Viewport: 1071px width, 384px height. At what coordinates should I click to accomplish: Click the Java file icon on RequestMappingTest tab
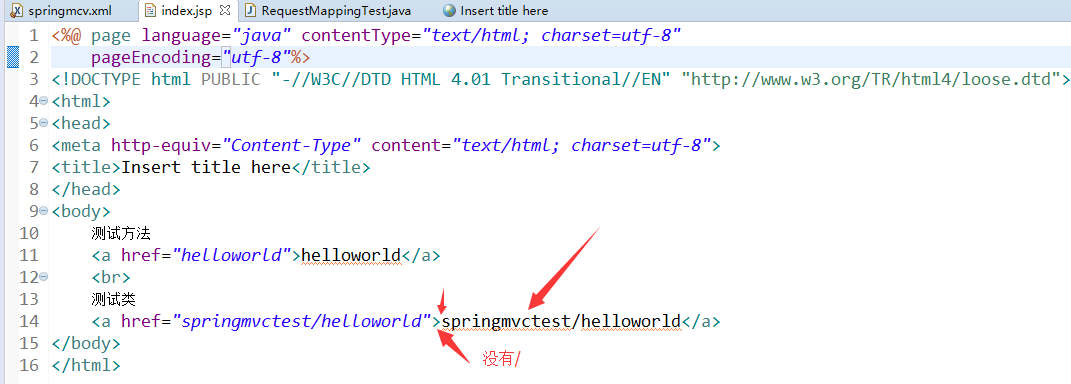(x=251, y=11)
